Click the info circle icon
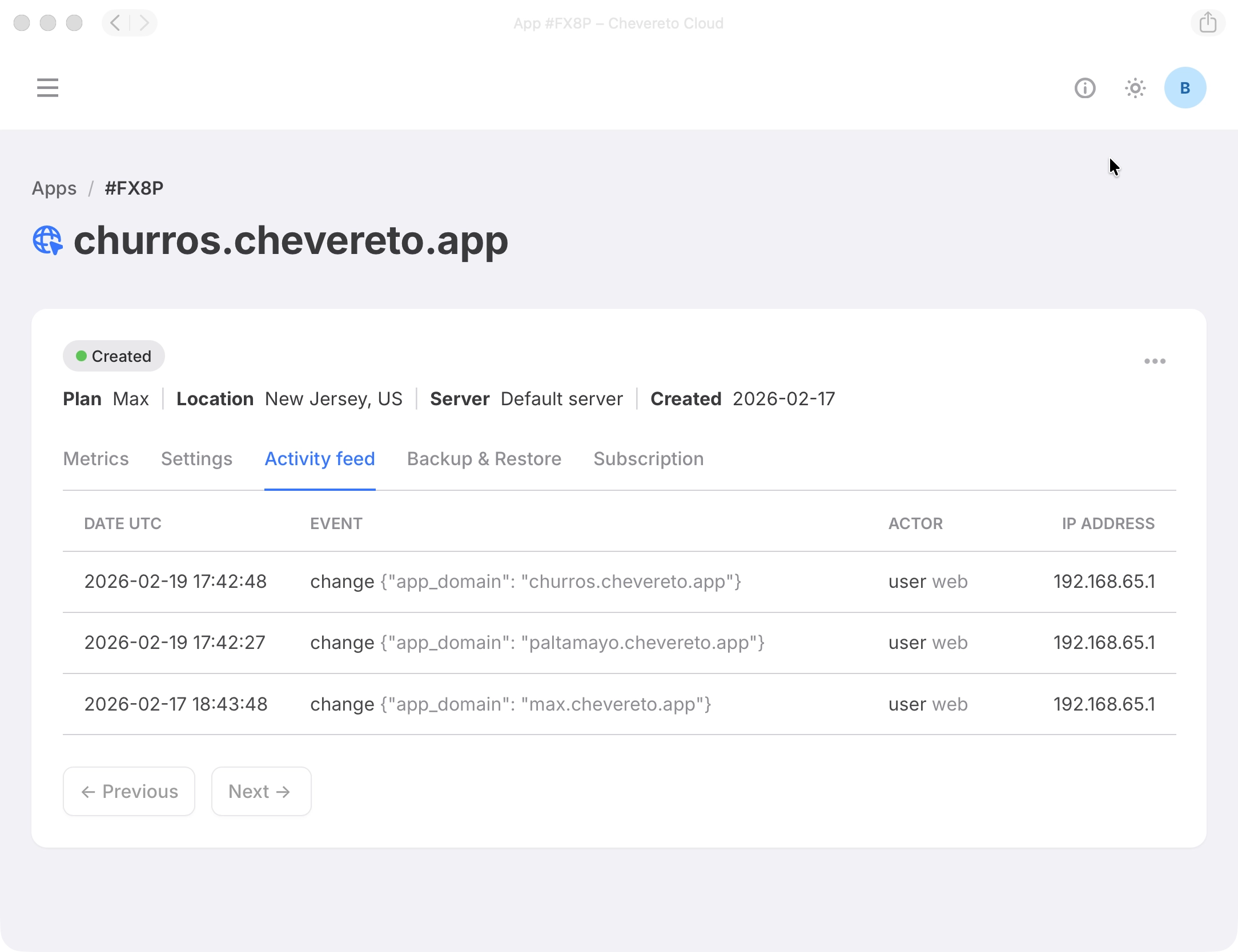The image size is (1238, 952). click(1084, 88)
